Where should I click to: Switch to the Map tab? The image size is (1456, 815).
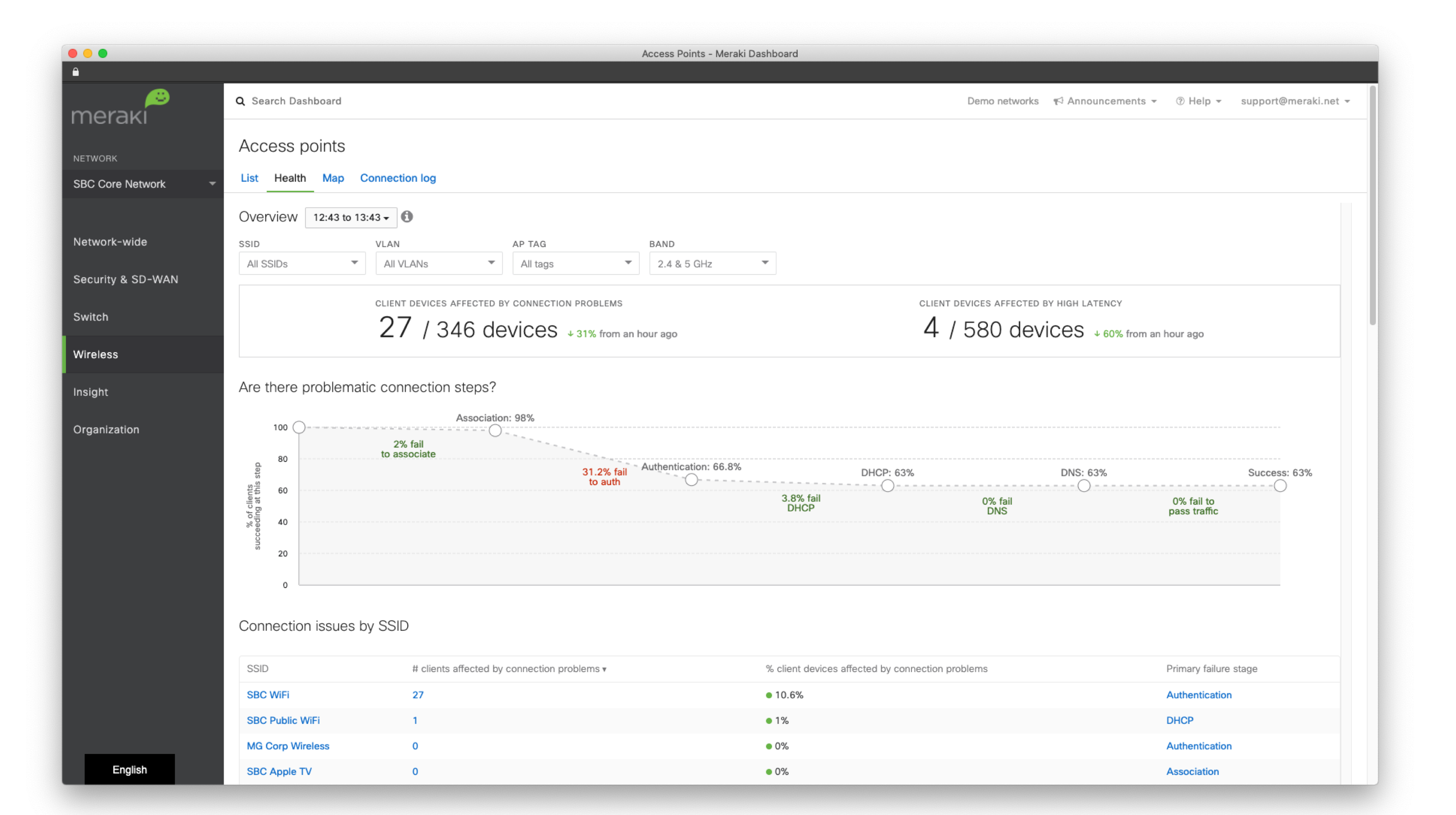[333, 178]
